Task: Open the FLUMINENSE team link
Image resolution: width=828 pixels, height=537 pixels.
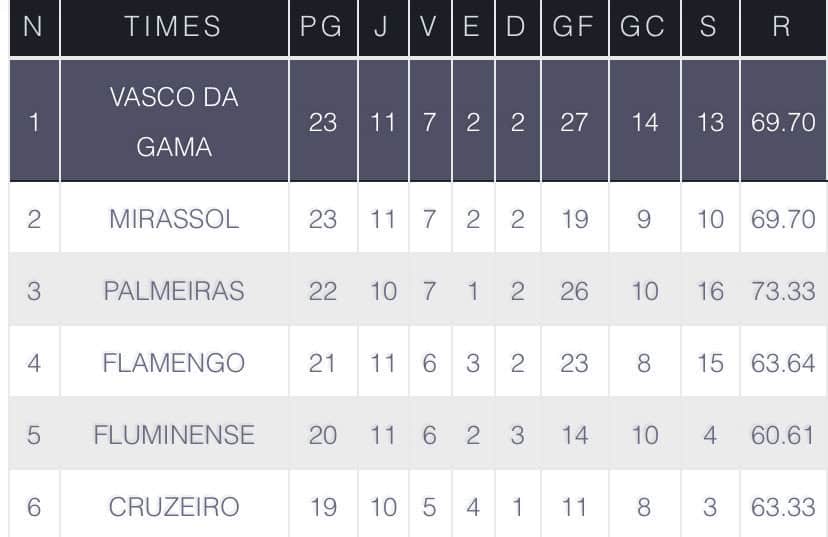Action: coord(174,435)
